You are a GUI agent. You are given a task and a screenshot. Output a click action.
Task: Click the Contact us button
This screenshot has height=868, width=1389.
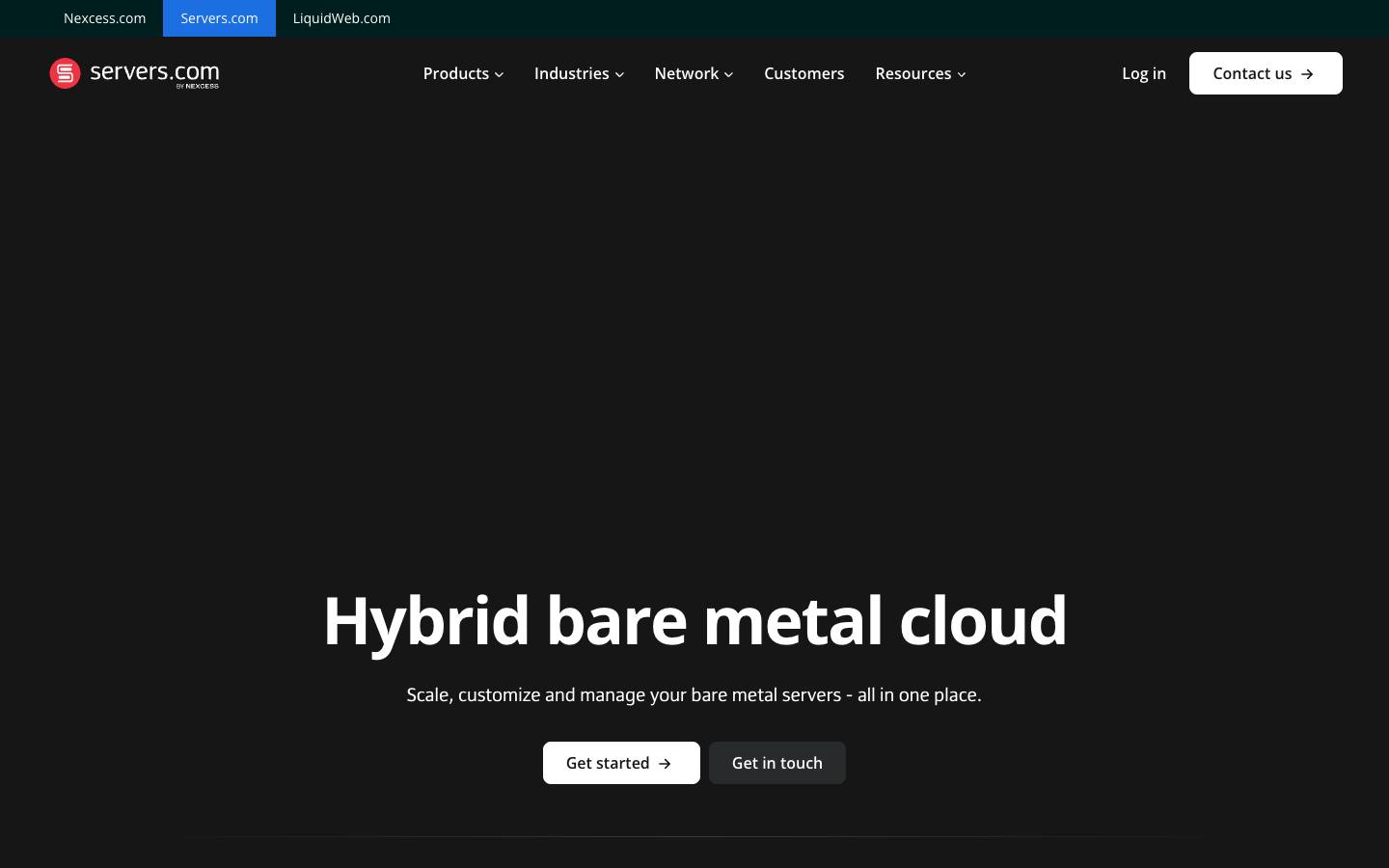[1266, 73]
